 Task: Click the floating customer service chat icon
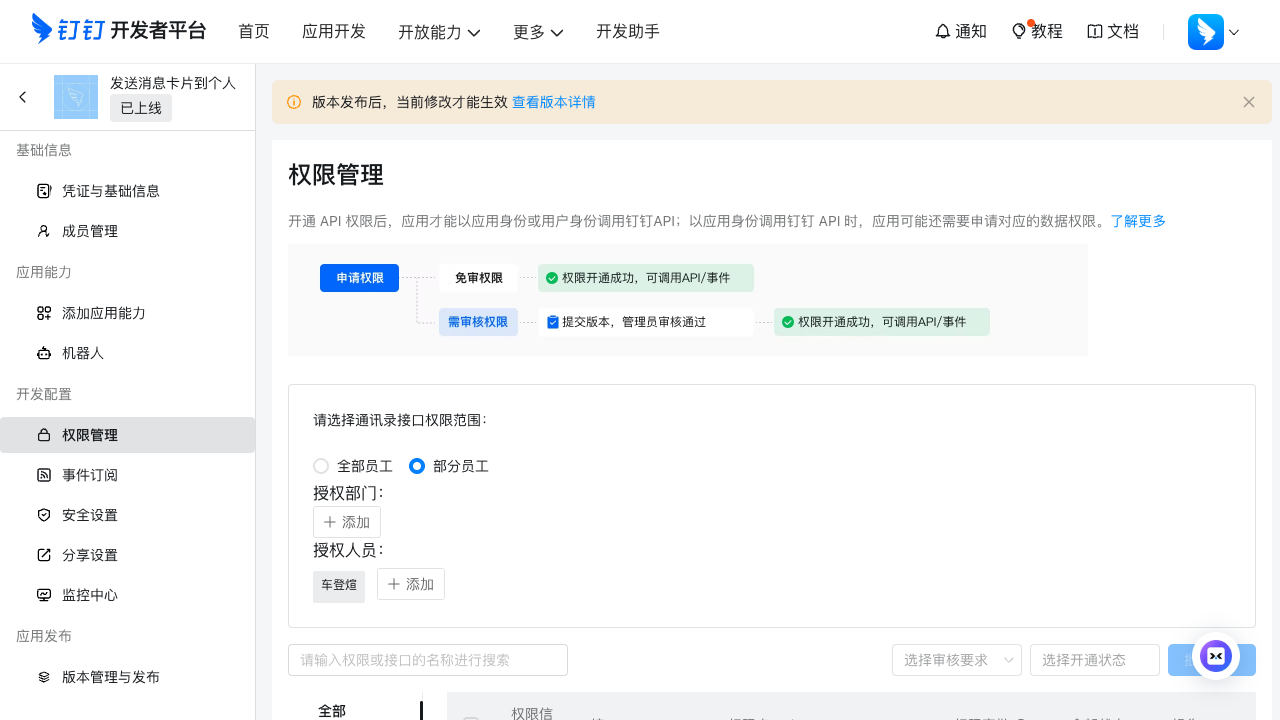pyautogui.click(x=1216, y=657)
